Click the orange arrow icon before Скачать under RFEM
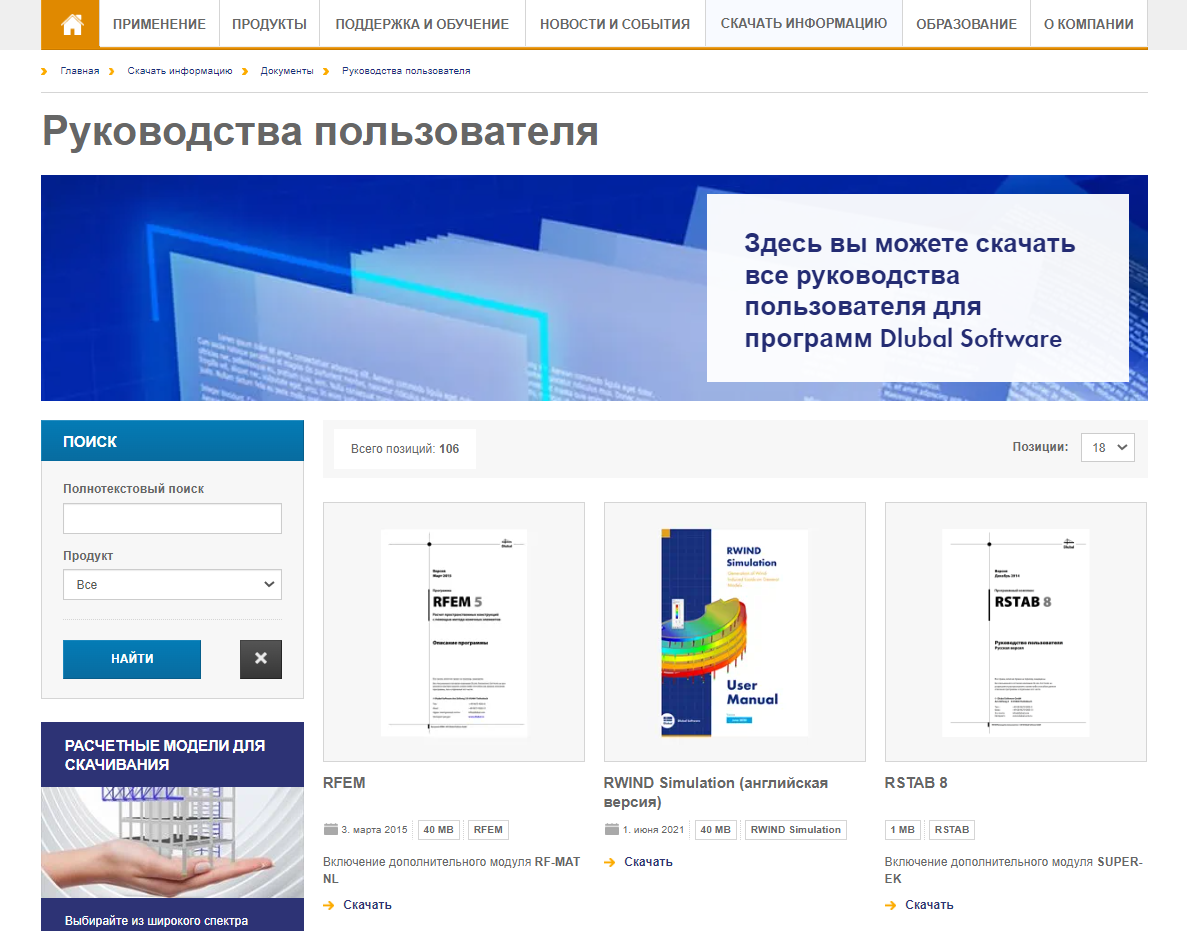 coord(330,904)
